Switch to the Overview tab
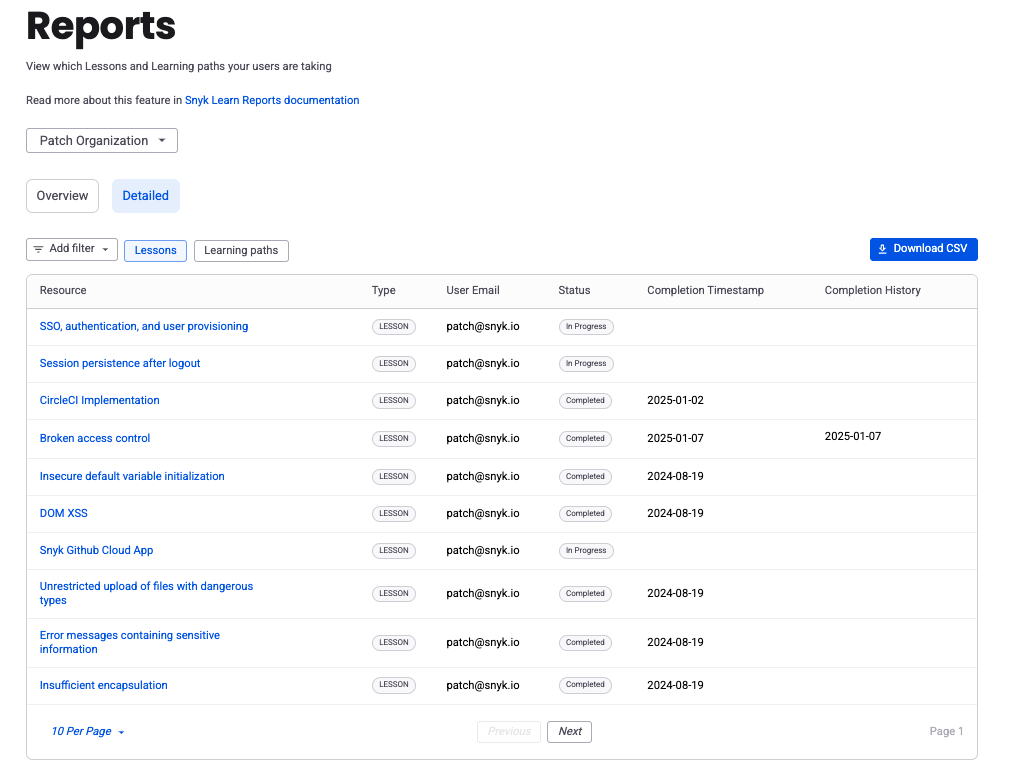This screenshot has height=781, width=1014. tap(63, 196)
